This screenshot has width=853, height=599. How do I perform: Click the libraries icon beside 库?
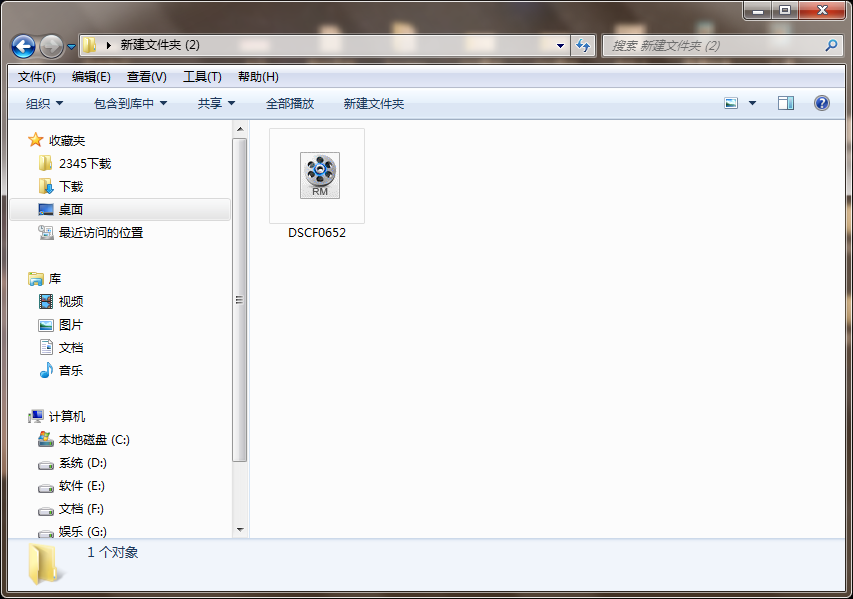point(36,279)
